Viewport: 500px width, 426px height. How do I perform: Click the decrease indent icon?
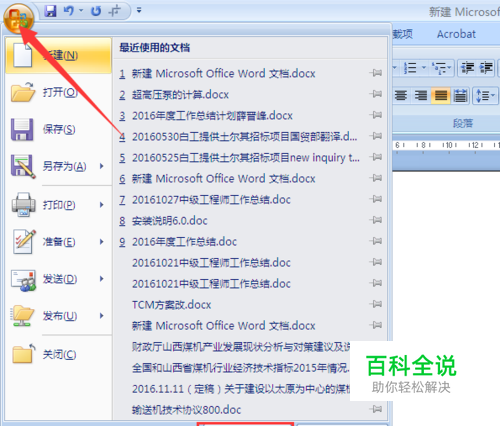tap(467, 68)
